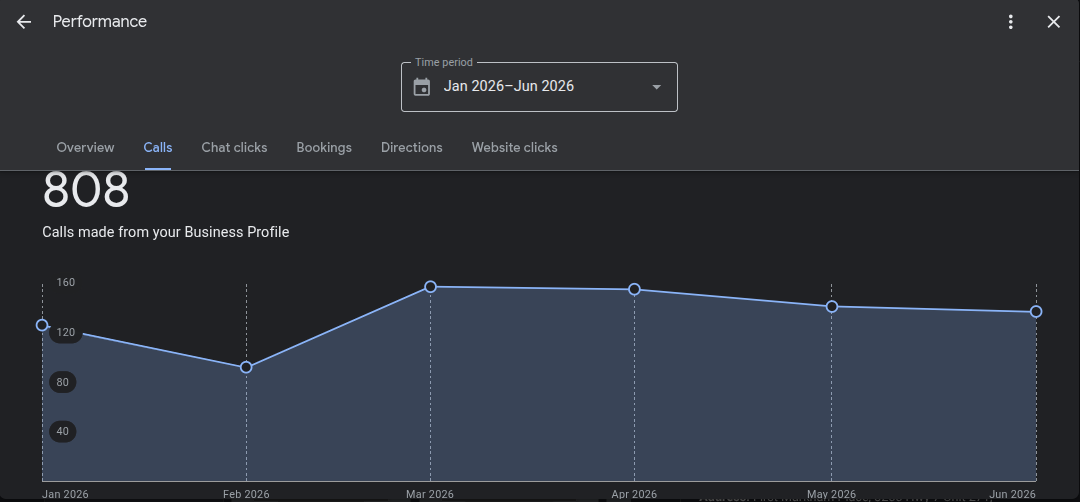Viewport: 1080px width, 502px height.
Task: Click the Apr 2026 x-axis label
Action: click(x=634, y=494)
